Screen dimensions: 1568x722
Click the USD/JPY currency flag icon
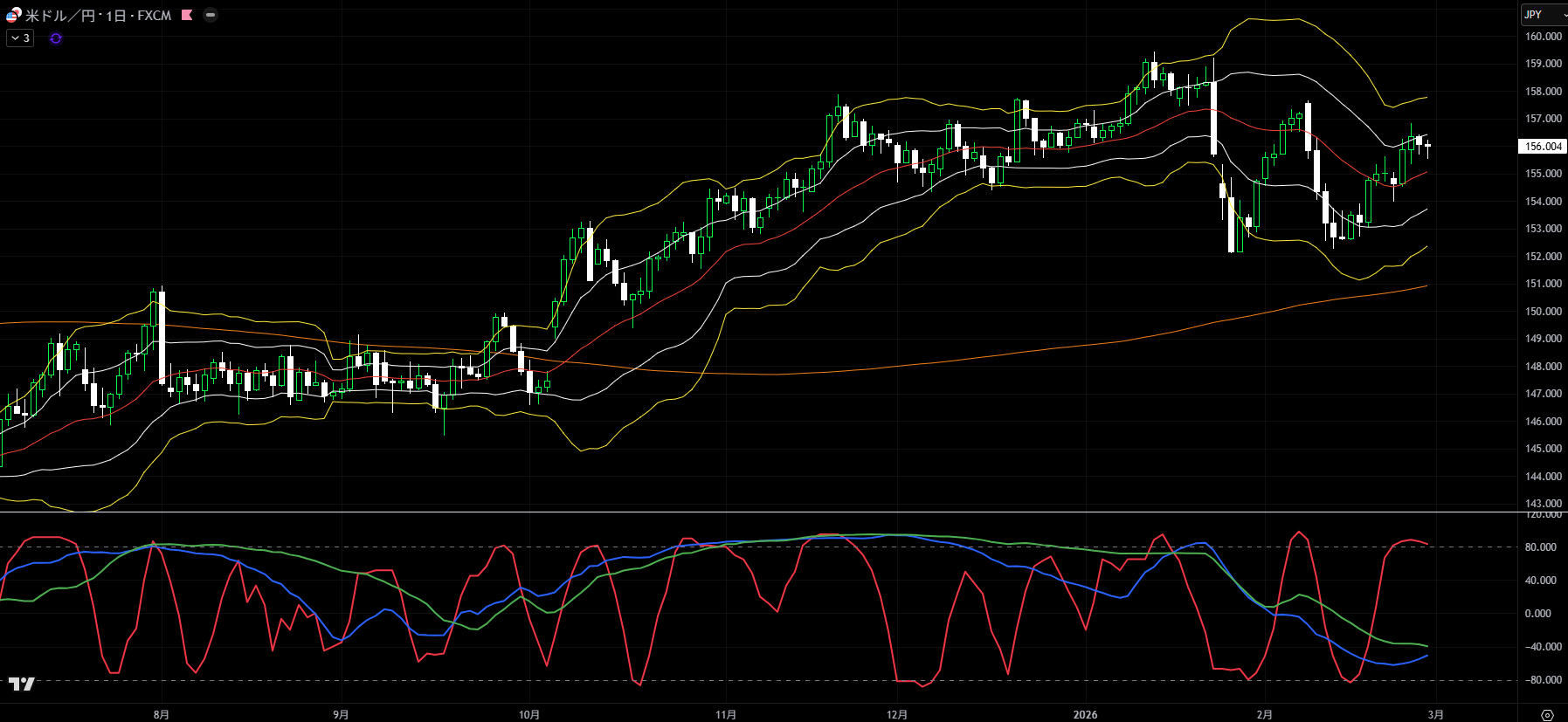point(13,15)
